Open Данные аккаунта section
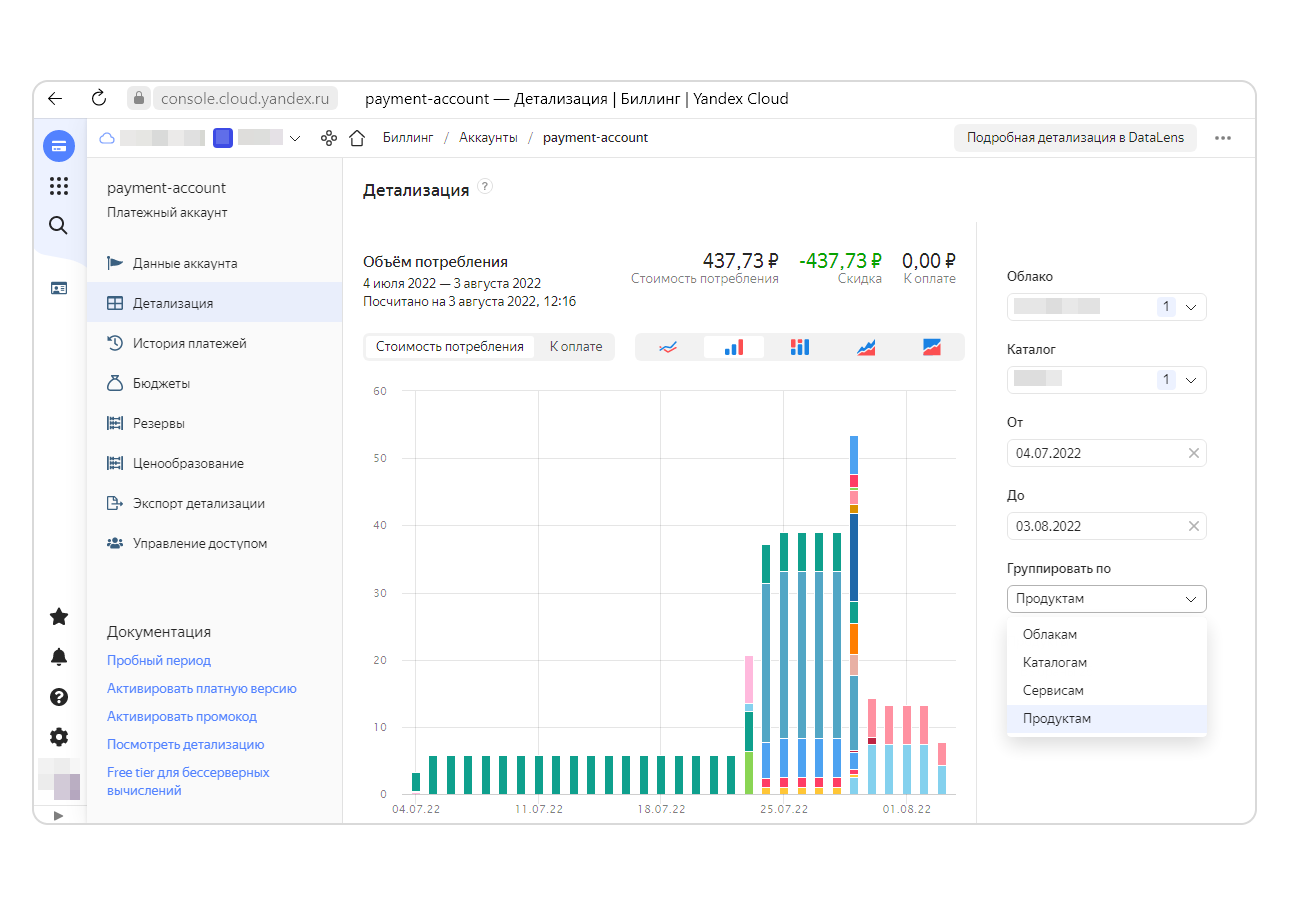The width and height of the screenshot is (1289, 905). [214, 263]
